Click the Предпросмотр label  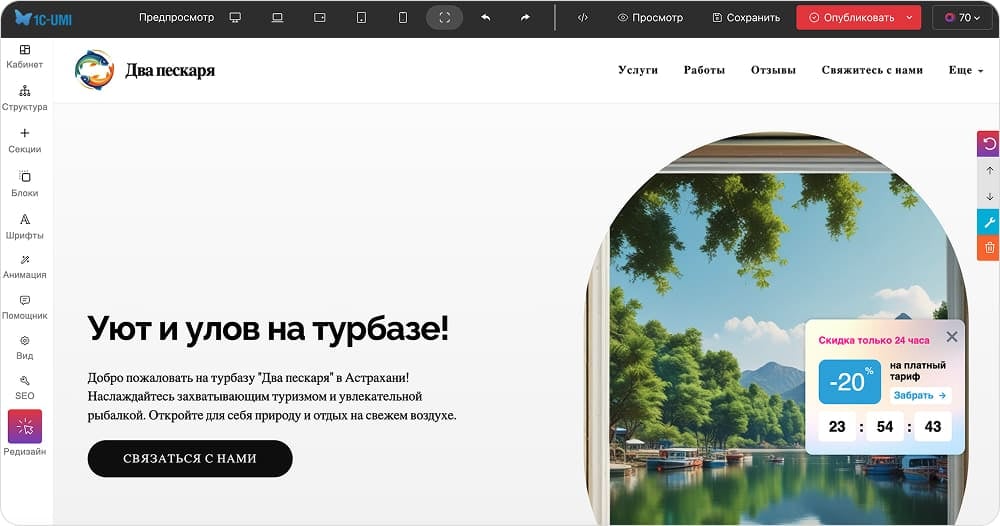point(177,18)
